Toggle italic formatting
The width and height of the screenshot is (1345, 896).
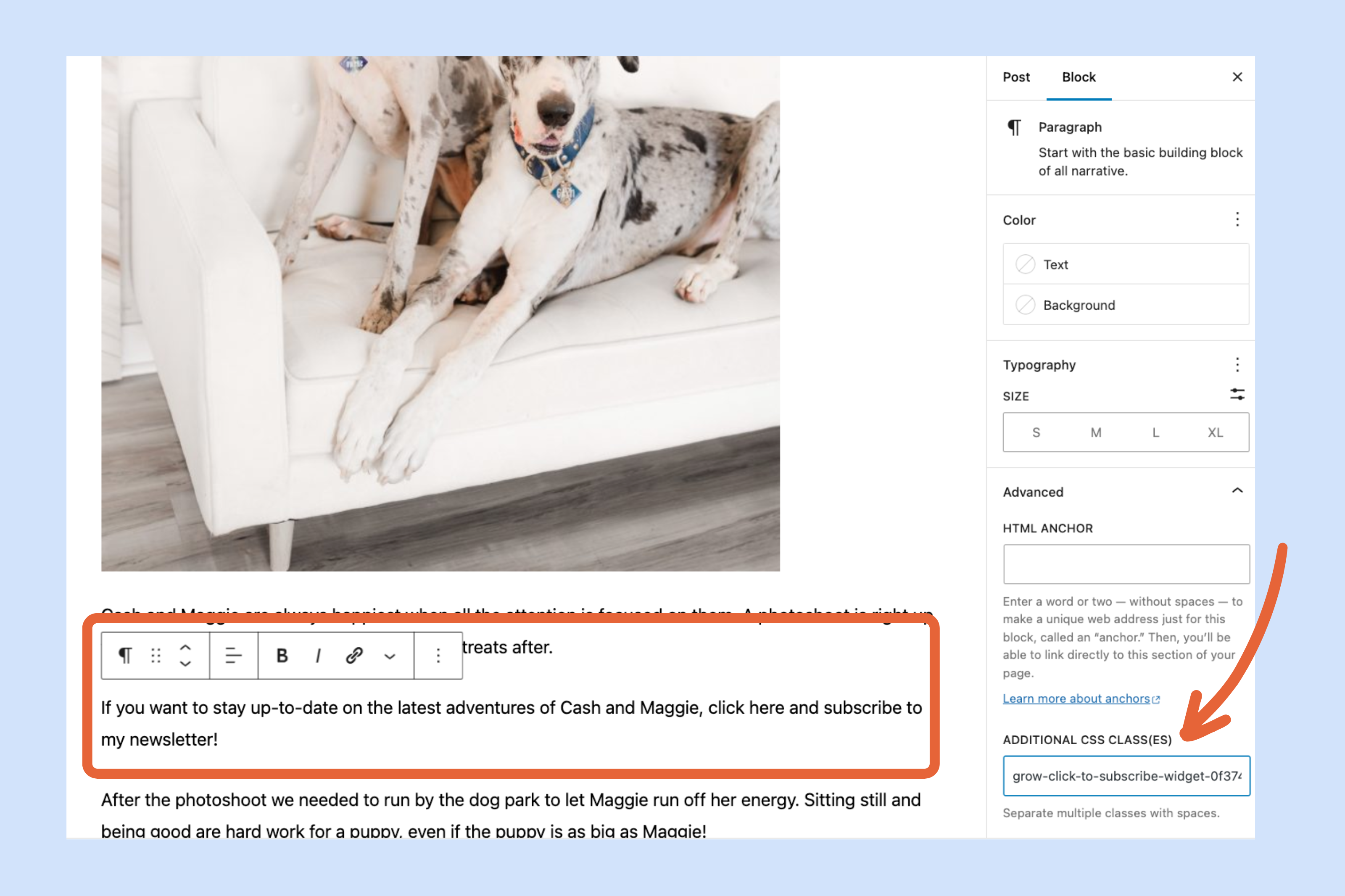click(318, 656)
